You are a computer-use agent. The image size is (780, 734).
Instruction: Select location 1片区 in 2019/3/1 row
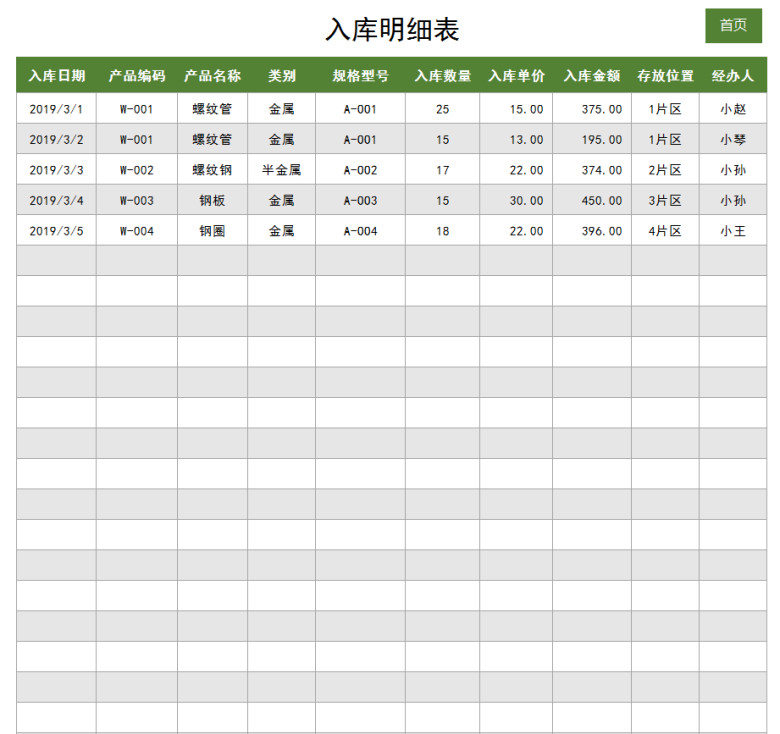pyautogui.click(x=665, y=109)
